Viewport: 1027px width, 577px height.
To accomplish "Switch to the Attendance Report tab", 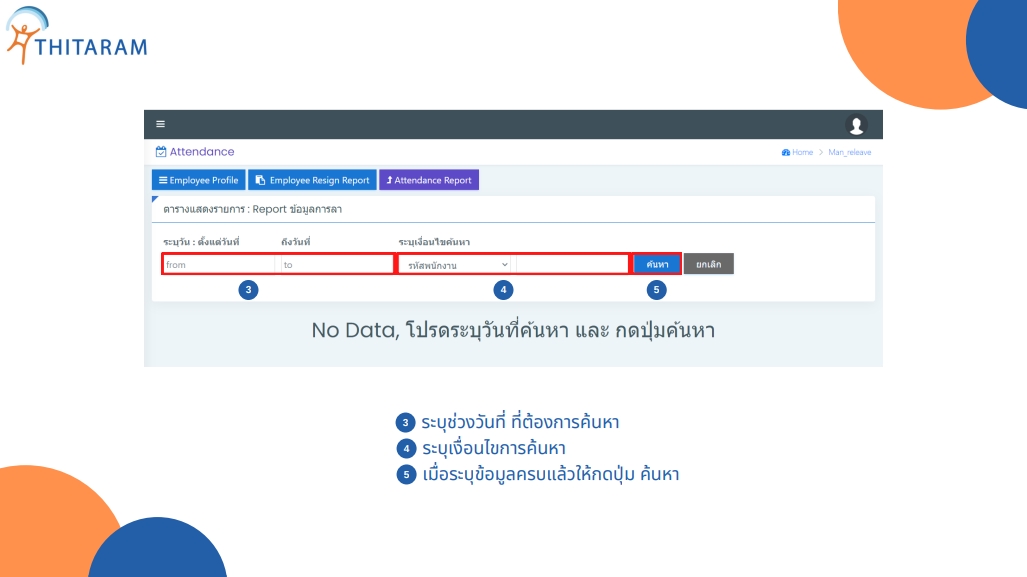I will coord(429,180).
